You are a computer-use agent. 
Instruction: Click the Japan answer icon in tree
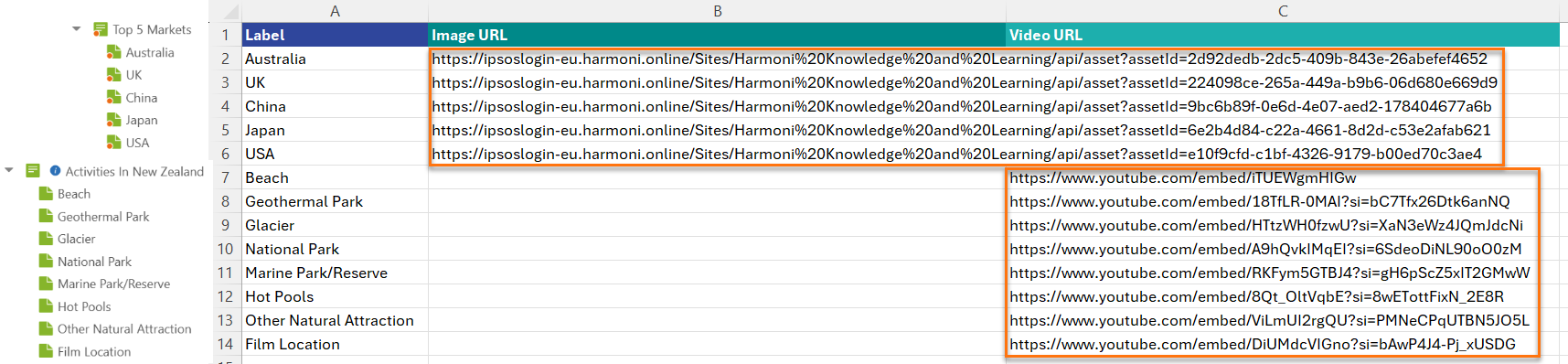click(114, 119)
